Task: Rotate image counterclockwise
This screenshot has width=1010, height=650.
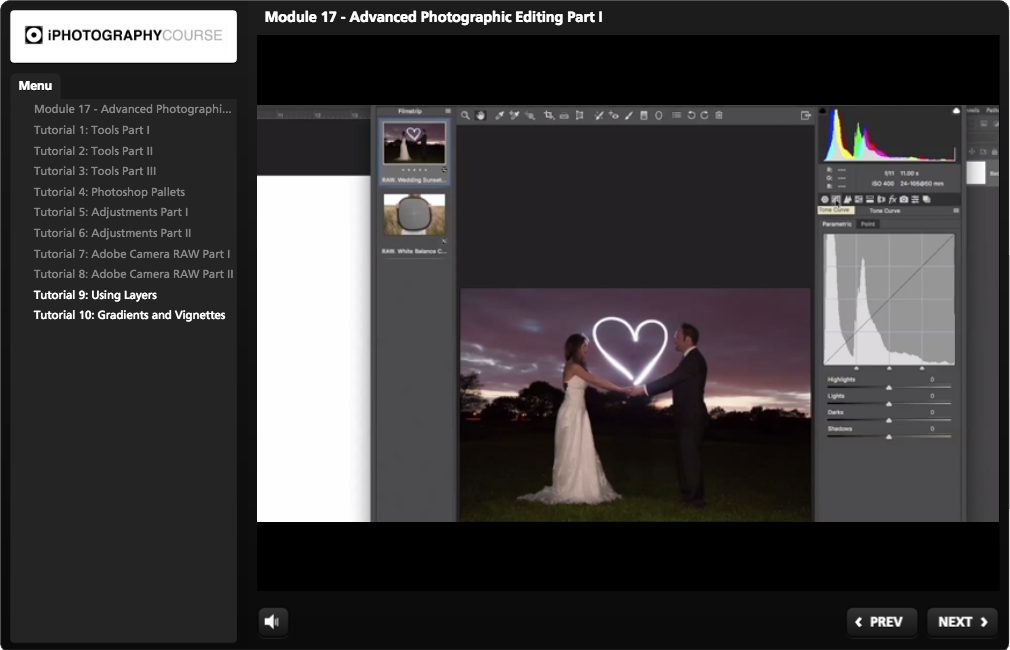Action: (691, 115)
